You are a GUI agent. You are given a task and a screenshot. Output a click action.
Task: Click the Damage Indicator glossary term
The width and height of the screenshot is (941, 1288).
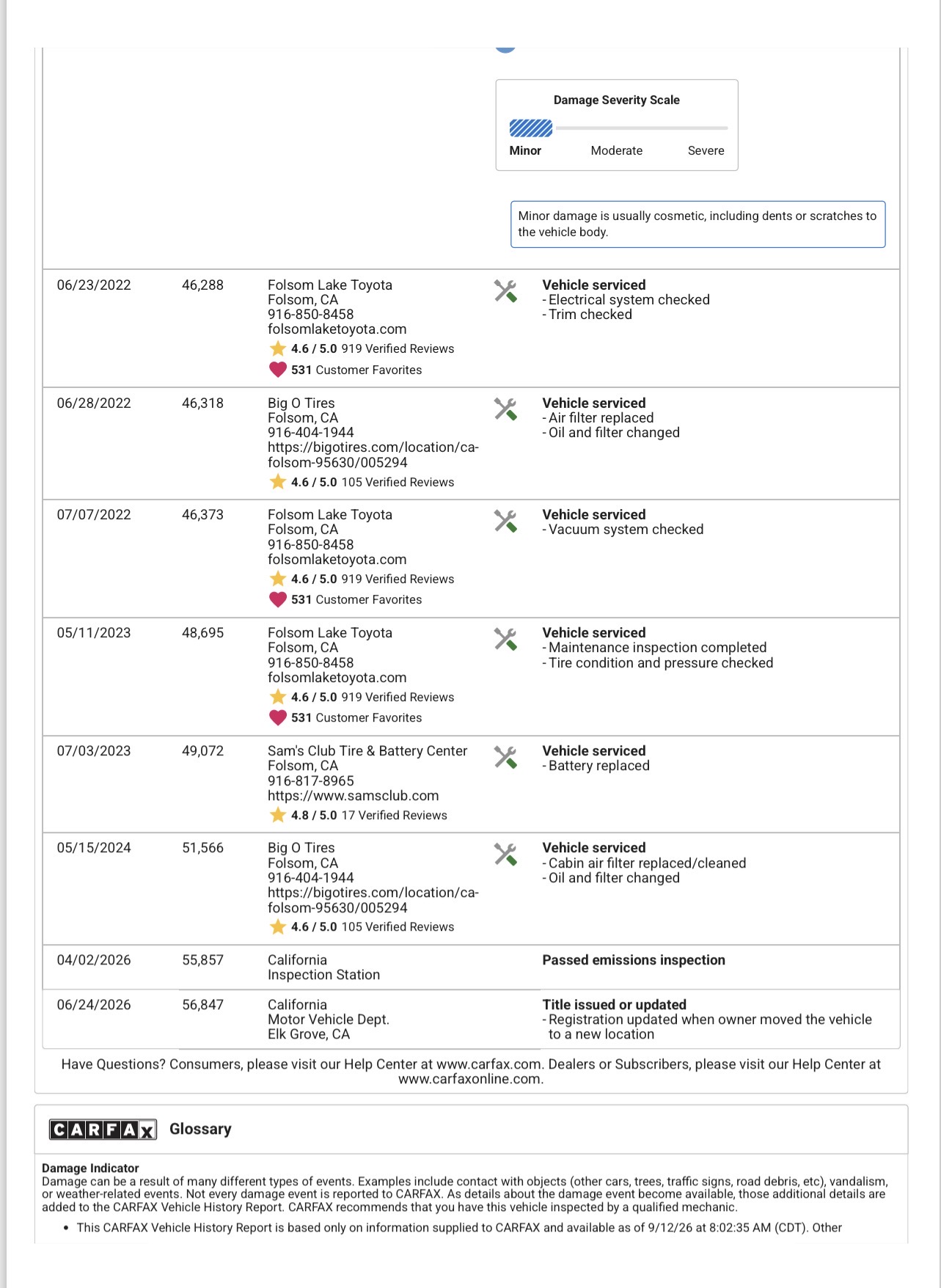point(90,1168)
